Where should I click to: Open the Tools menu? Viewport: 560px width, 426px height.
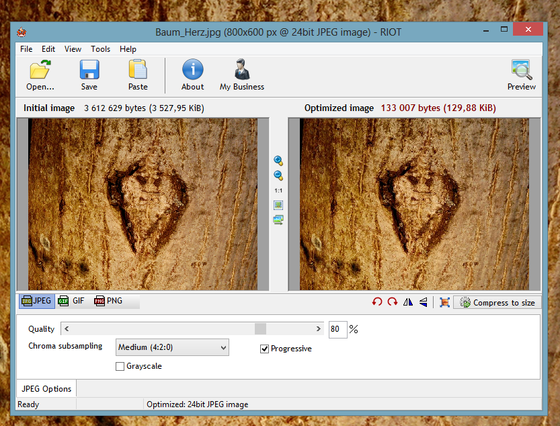100,49
